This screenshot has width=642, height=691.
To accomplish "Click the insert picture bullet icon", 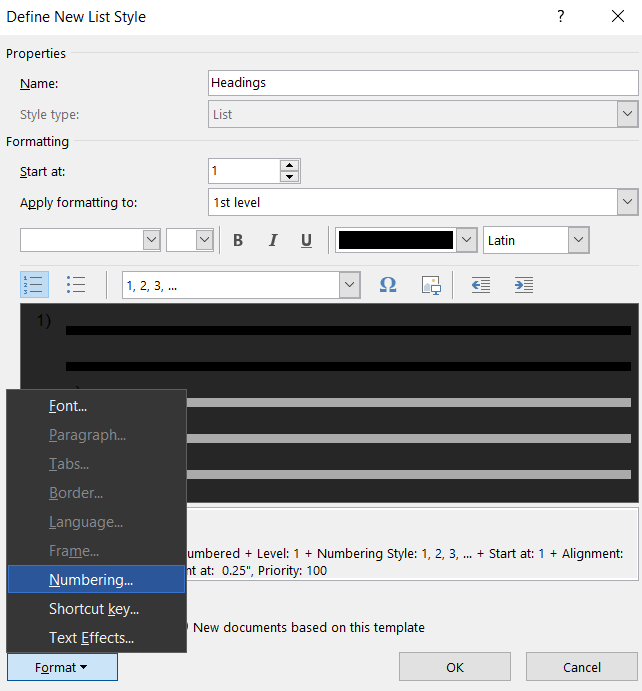I will (x=431, y=285).
